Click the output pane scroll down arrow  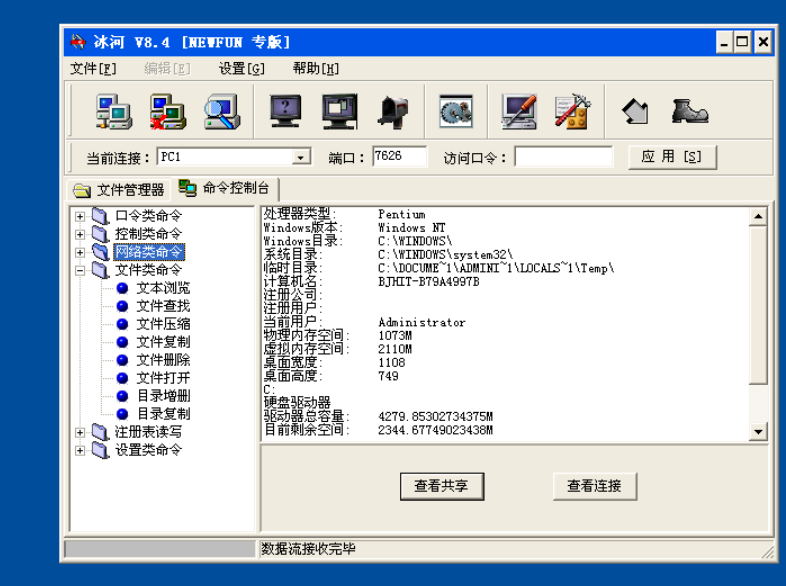758,431
